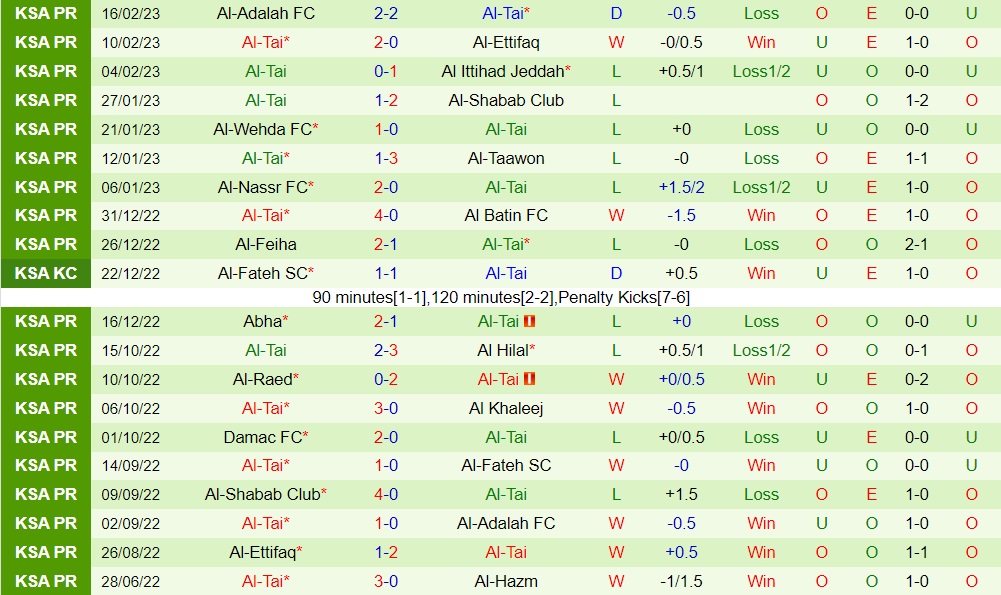Click the Penalty Kicks [7-6] note row
The width and height of the screenshot is (1001, 595).
click(500, 297)
